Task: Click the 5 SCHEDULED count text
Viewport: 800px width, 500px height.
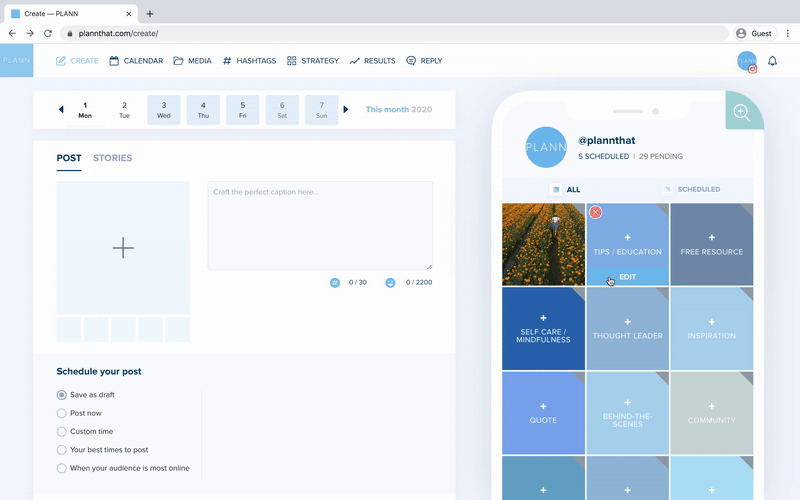Action: [x=604, y=156]
